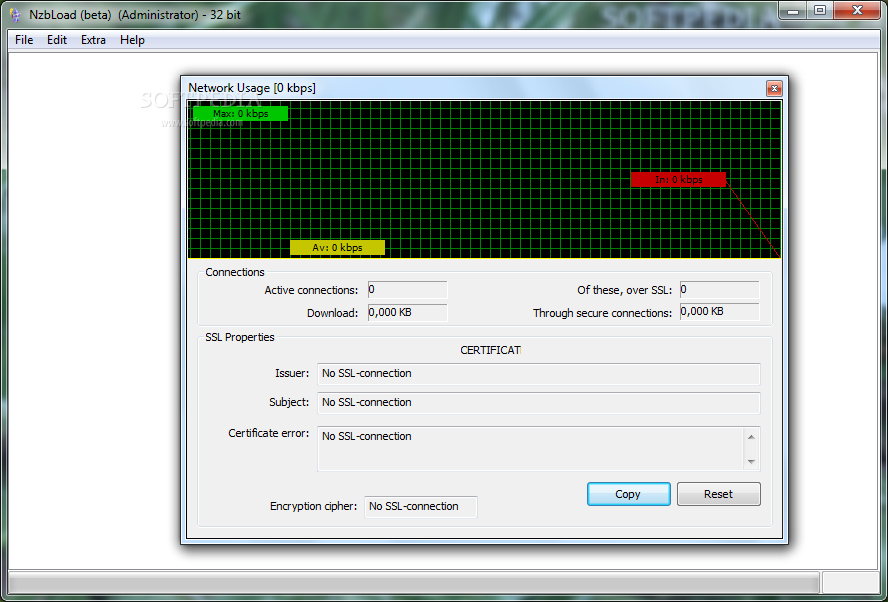888x602 pixels.
Task: Click the Encryption cipher field
Action: (x=420, y=507)
